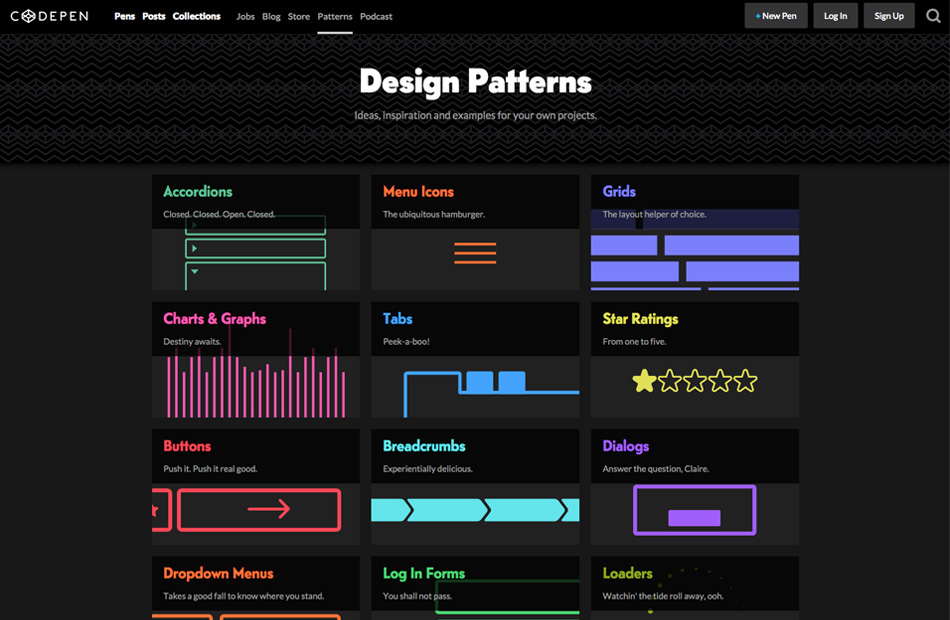
Task: Go to the Posts section
Action: point(154,16)
